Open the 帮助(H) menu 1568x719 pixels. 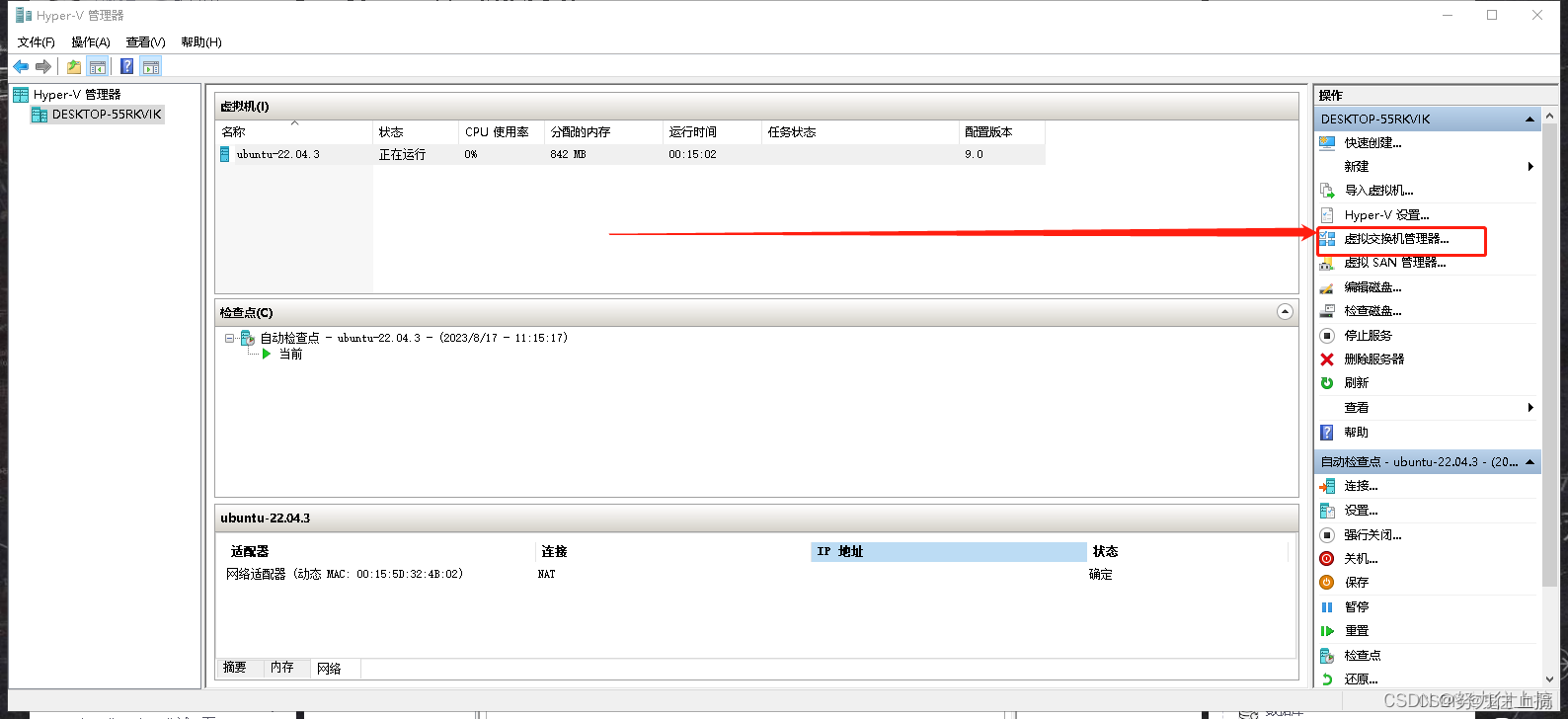pos(201,42)
